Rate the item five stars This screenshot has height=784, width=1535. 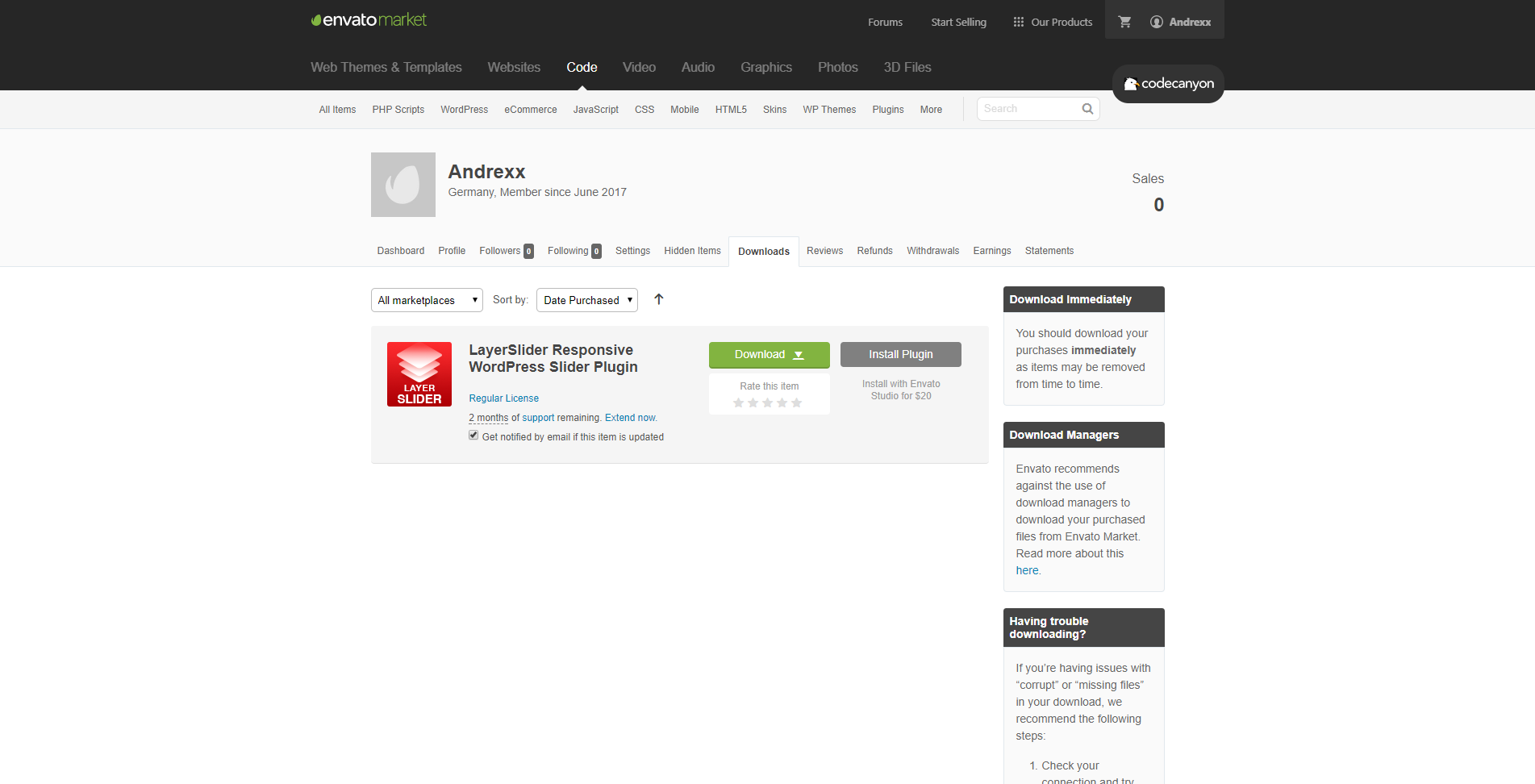click(796, 402)
